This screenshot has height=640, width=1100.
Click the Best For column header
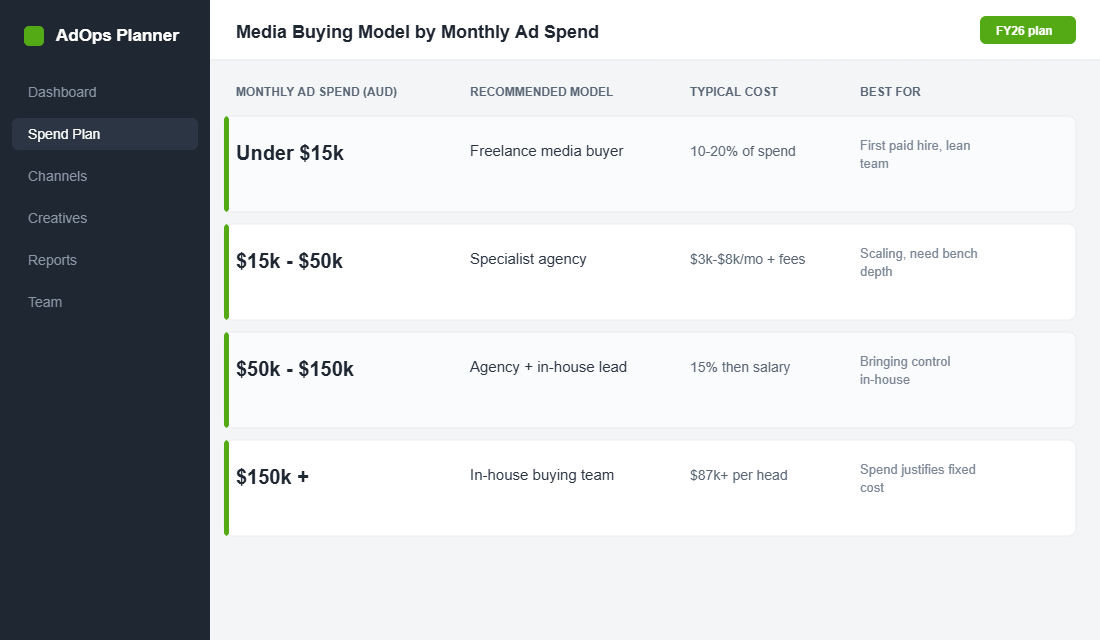(890, 92)
